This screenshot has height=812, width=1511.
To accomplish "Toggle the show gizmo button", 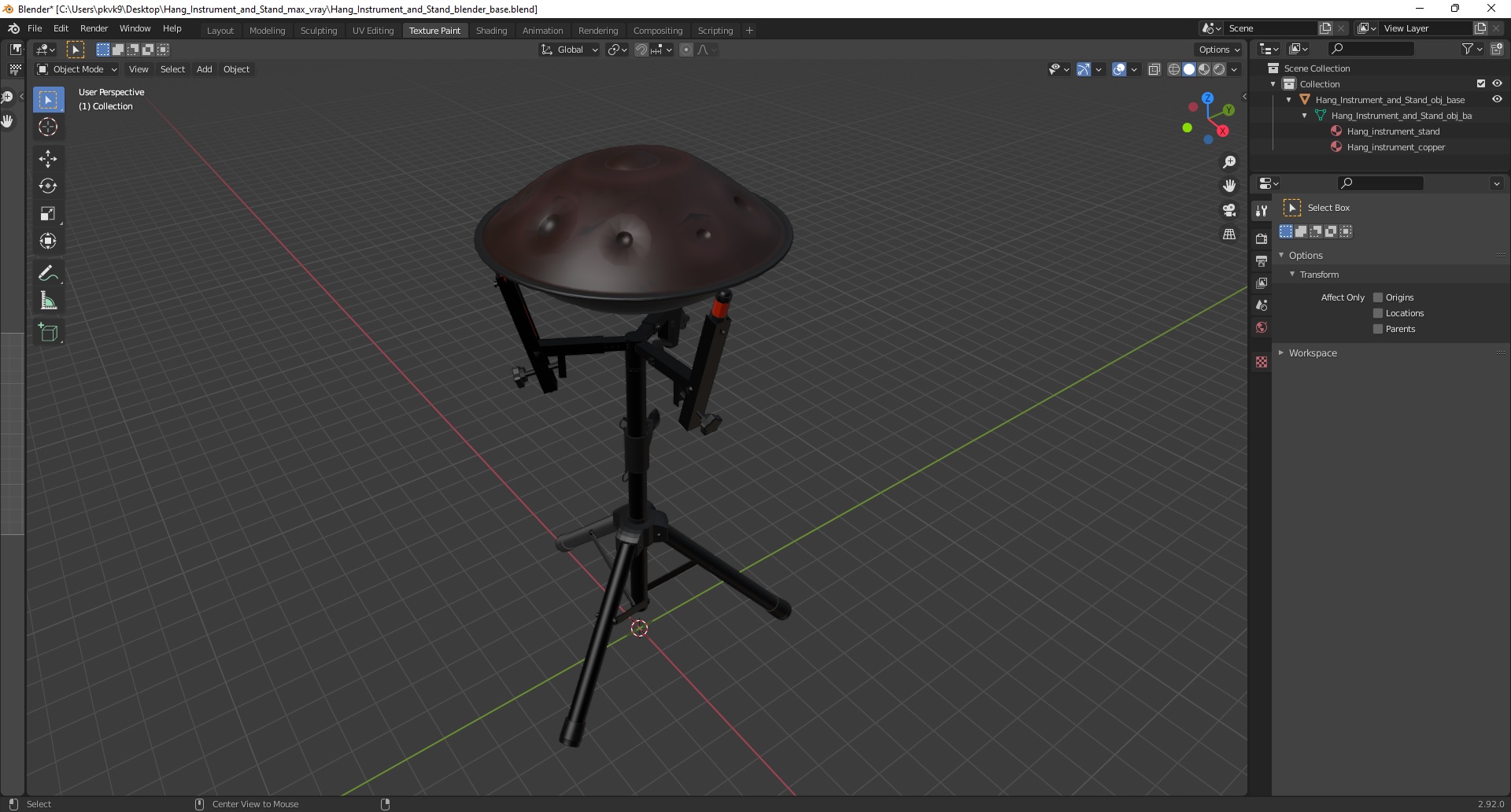I will pos(1084,69).
